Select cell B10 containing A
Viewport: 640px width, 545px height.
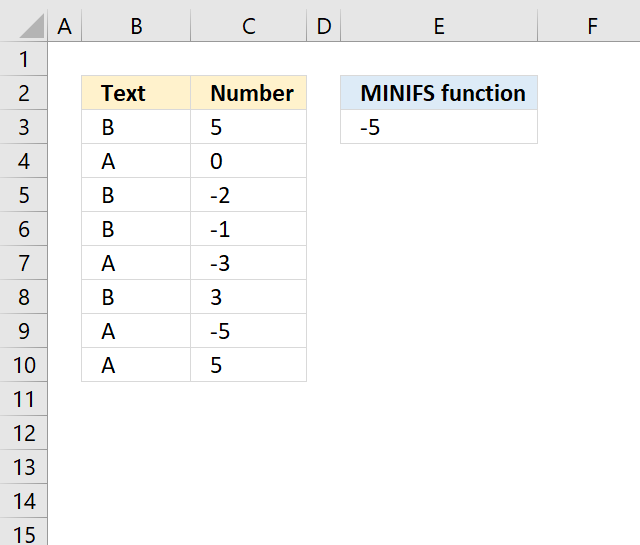136,365
